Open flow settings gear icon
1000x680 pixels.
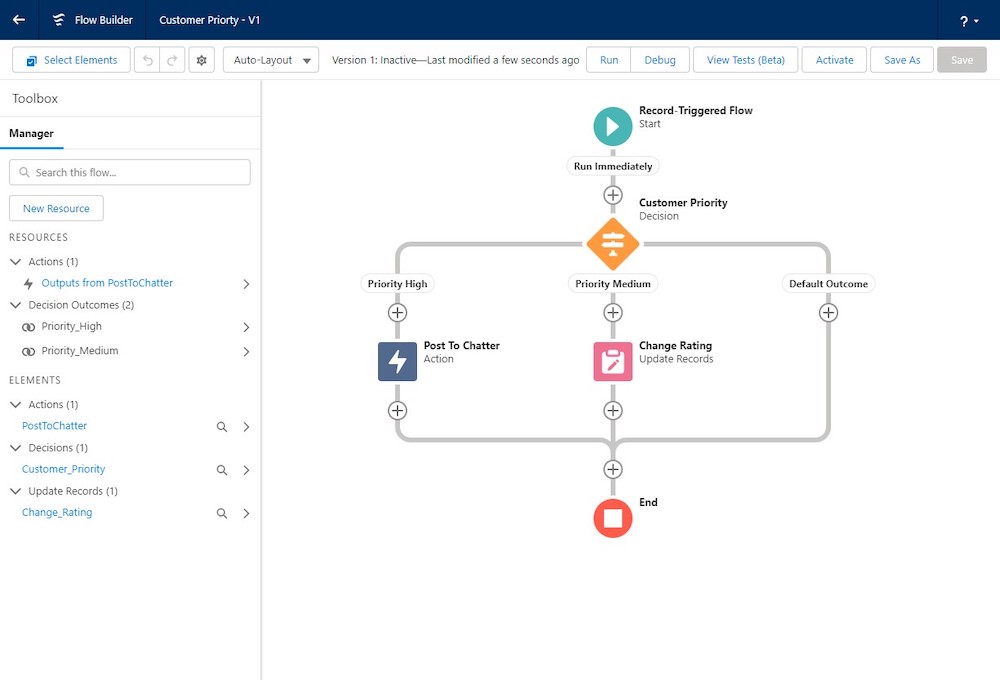tap(202, 60)
